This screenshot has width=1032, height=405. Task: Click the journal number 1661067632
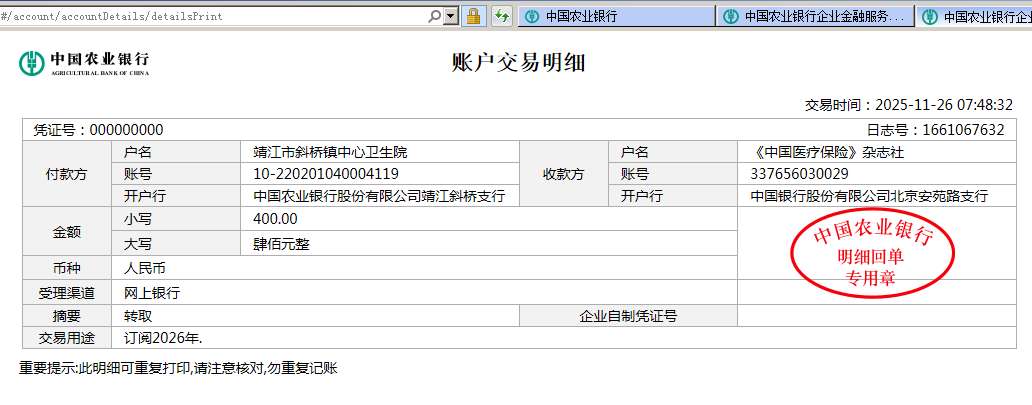tap(949, 130)
